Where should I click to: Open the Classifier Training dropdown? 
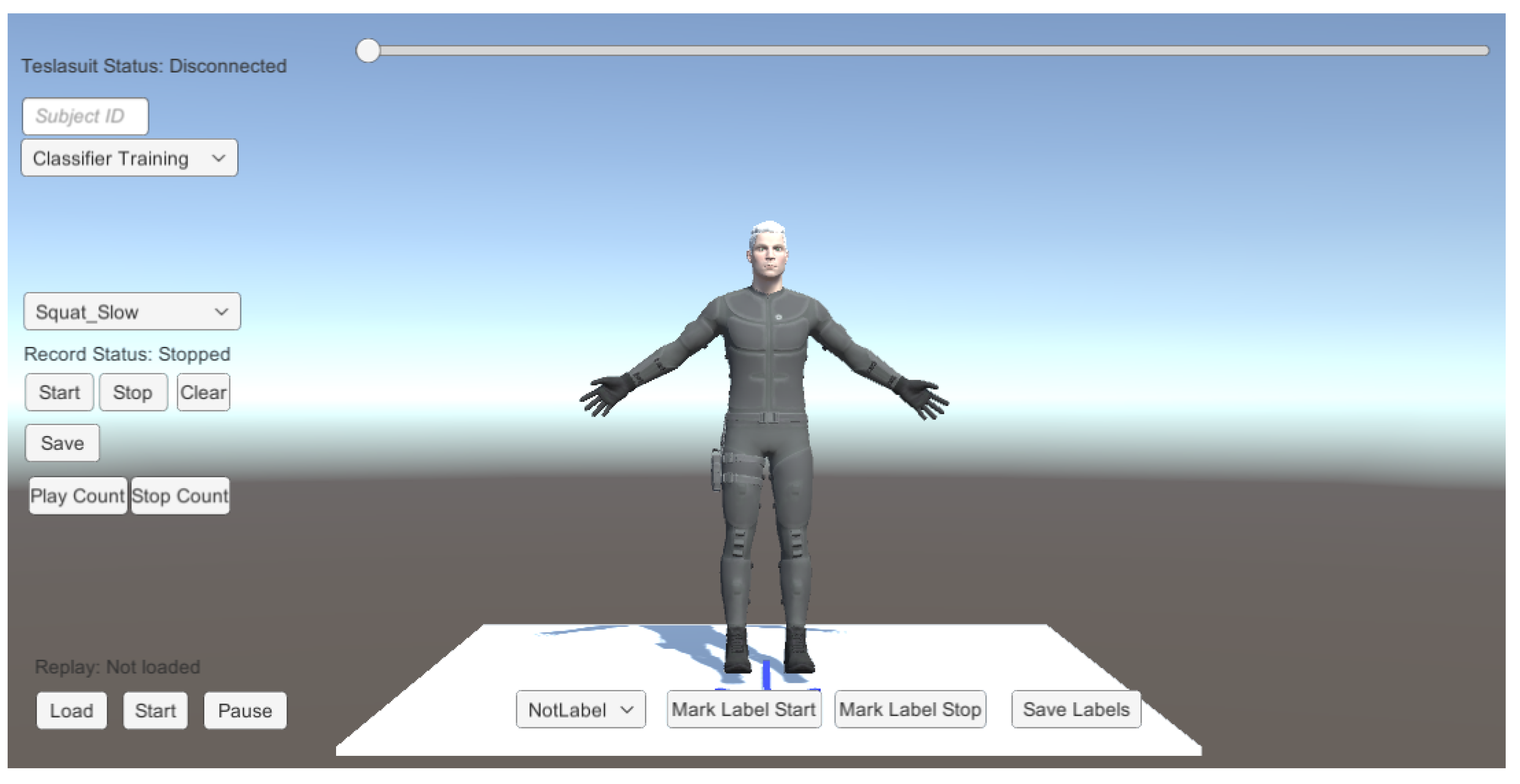(129, 158)
